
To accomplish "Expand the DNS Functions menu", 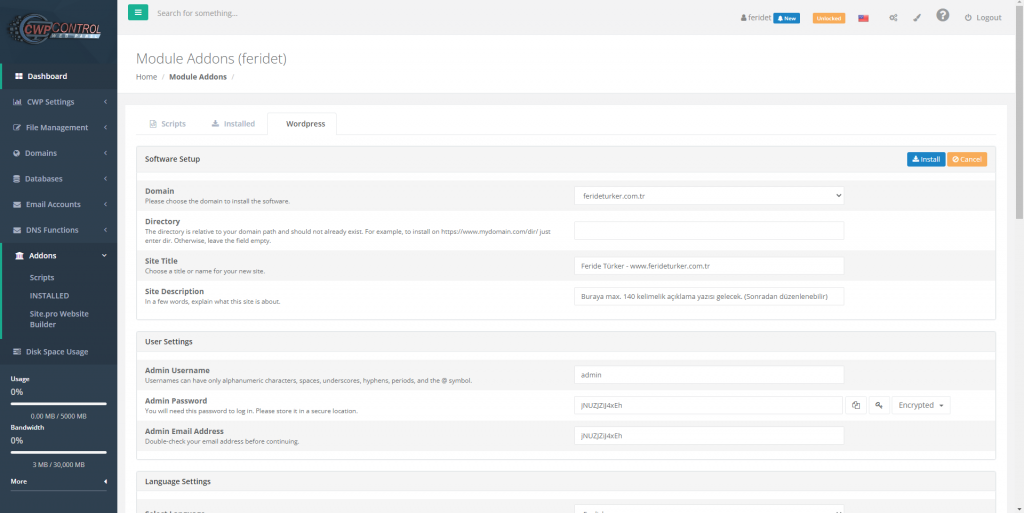I will coord(59,230).
